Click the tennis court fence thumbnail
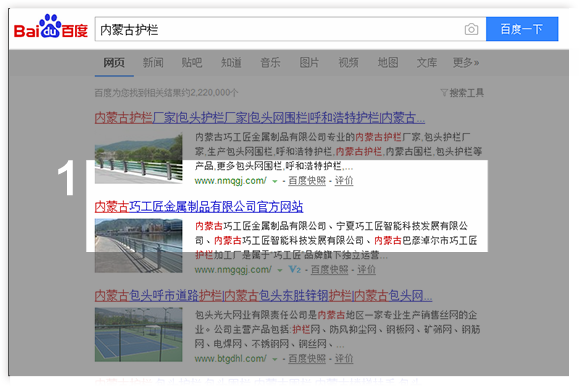This screenshot has height=386, width=579. 138,335
